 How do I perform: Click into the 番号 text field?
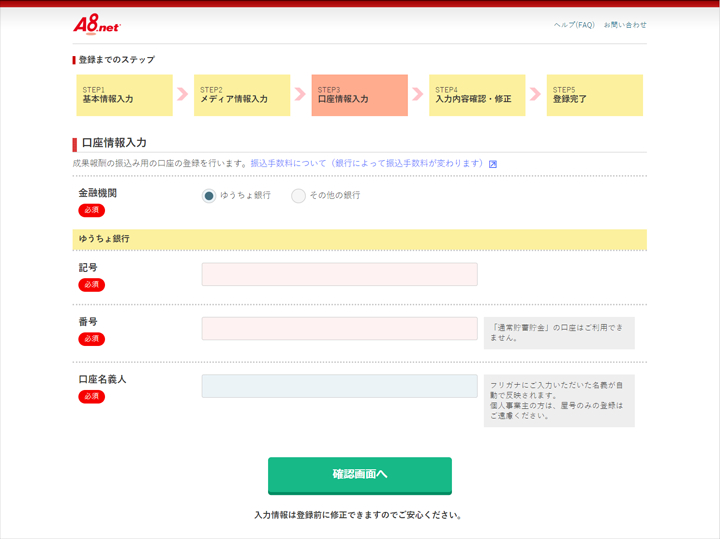339,329
